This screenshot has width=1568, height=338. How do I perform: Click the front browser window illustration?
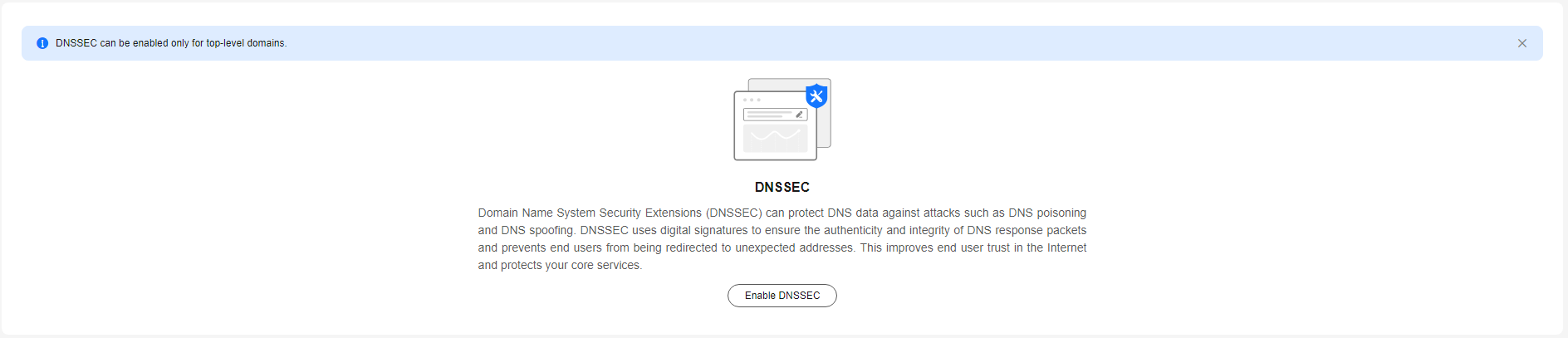[x=776, y=125]
